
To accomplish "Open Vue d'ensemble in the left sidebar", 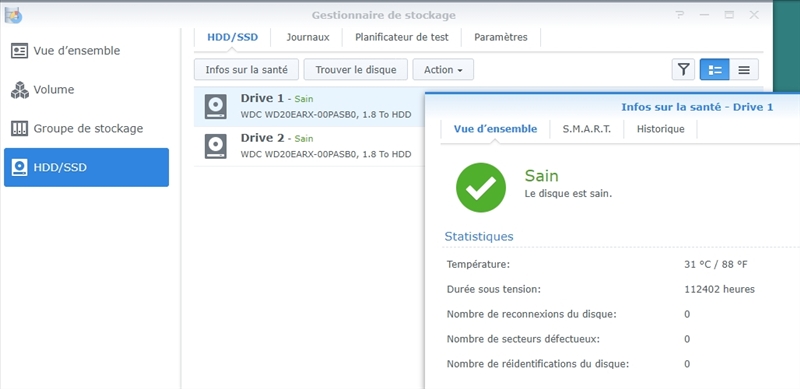I will 86,51.
